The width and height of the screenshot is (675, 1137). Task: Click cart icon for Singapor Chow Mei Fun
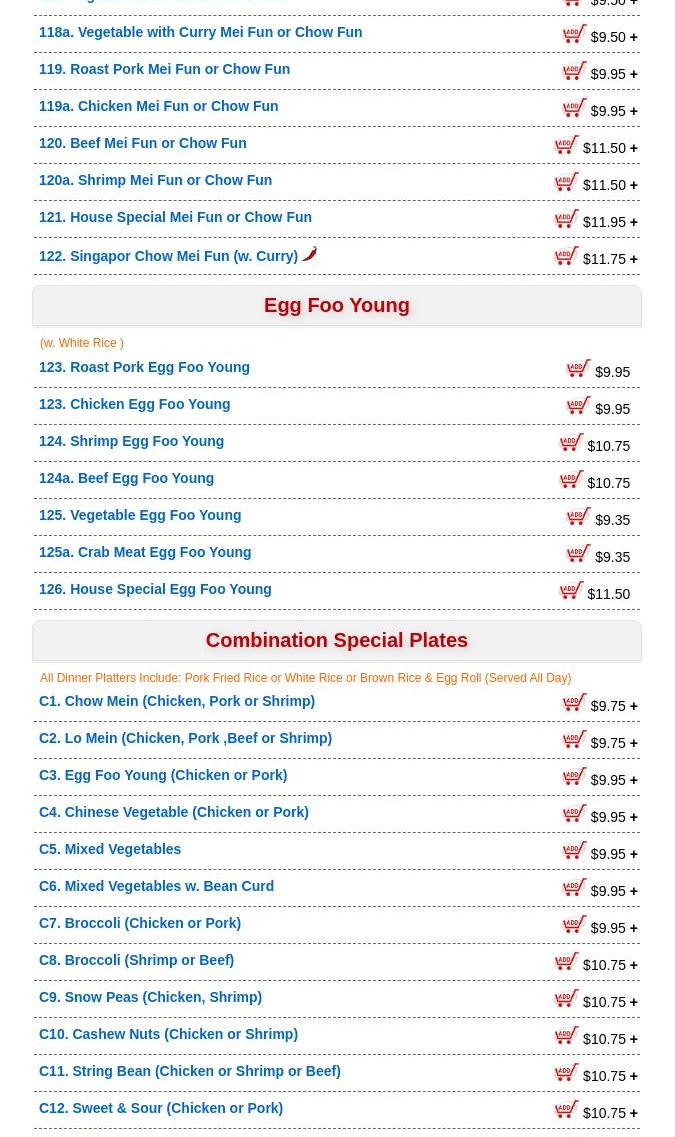(x=567, y=256)
